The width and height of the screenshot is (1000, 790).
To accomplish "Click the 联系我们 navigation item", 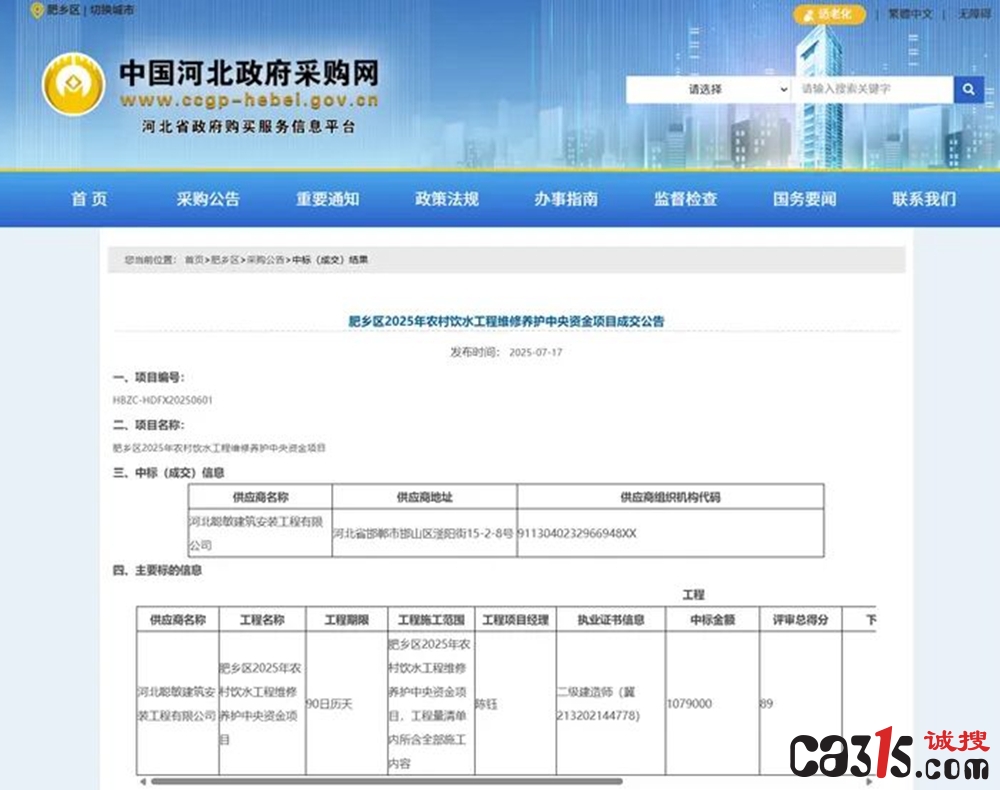I will pyautogui.click(x=924, y=199).
